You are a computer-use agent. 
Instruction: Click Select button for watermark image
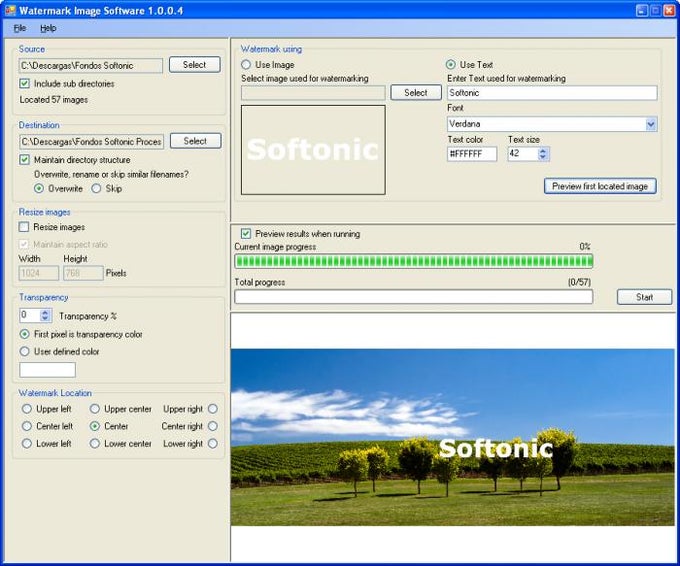415,92
